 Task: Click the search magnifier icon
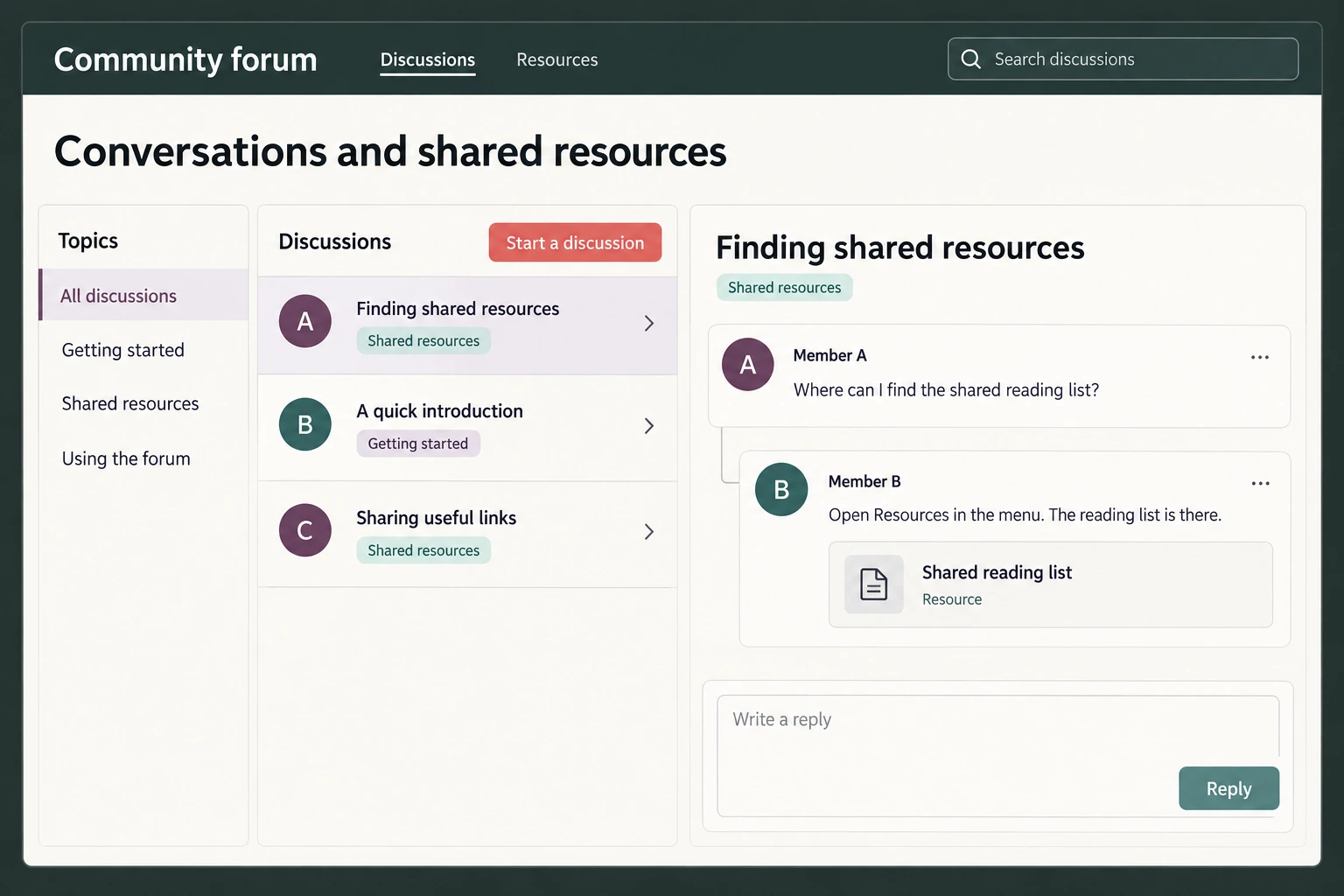click(970, 59)
